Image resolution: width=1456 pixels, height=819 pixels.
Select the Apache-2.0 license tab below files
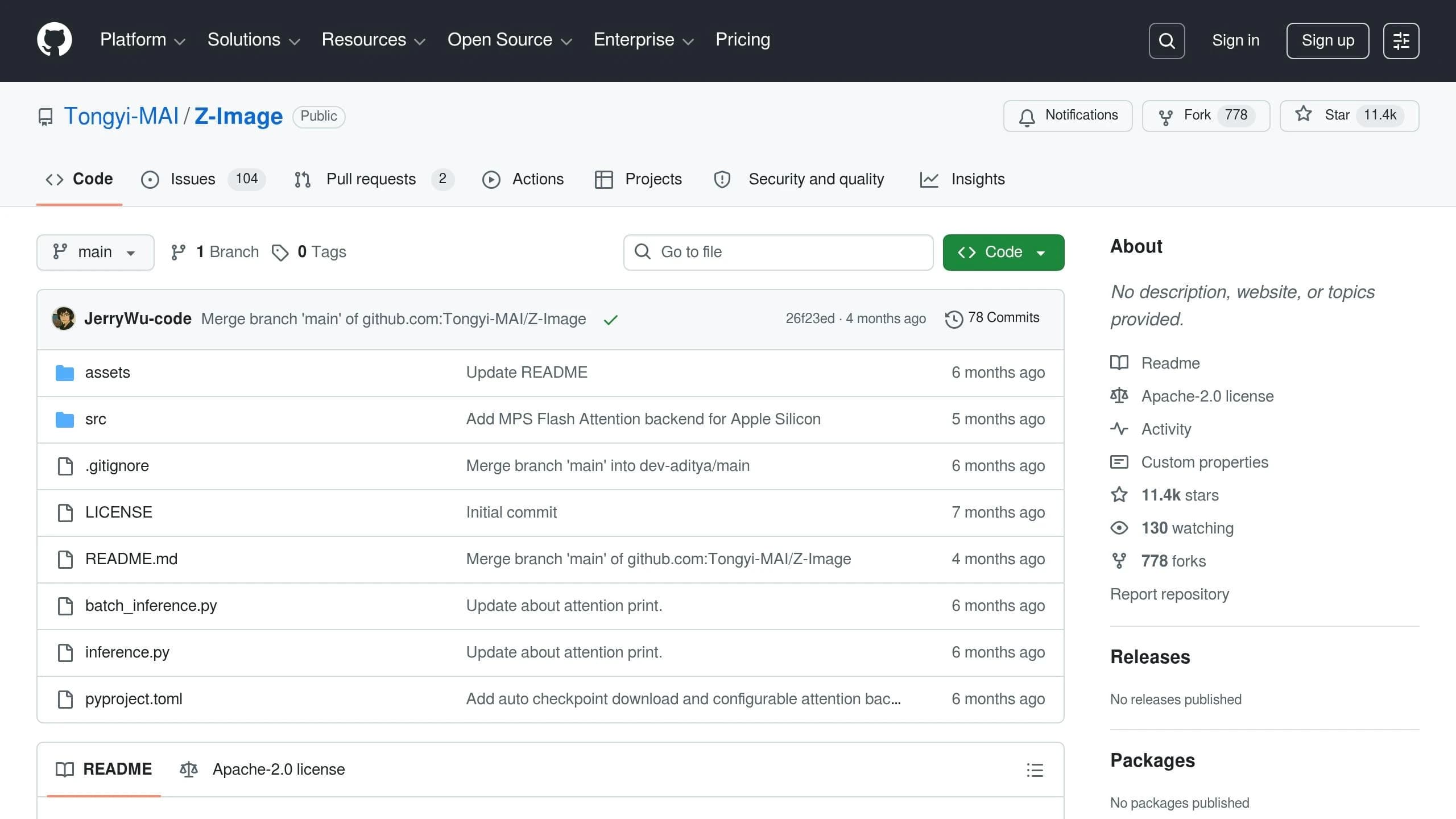tap(262, 770)
